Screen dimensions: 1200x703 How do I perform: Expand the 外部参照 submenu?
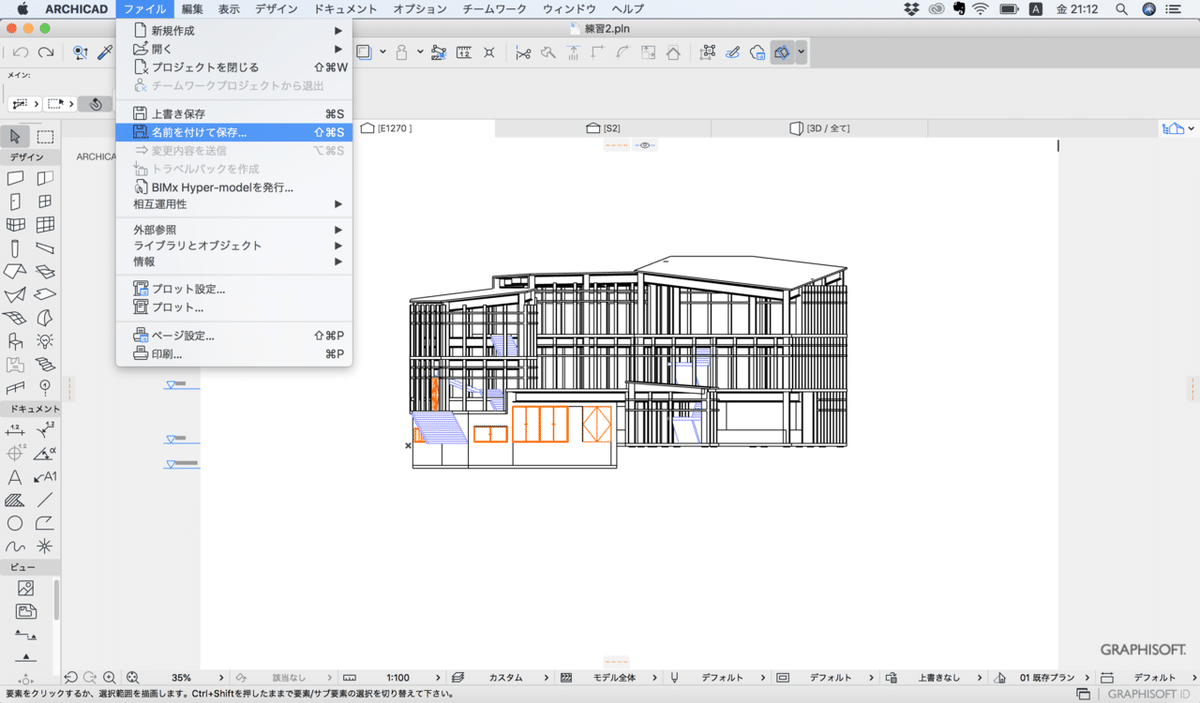(x=234, y=229)
